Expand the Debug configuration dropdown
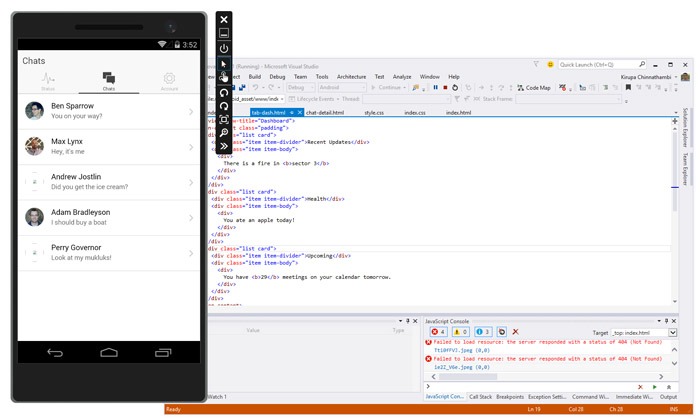 click(301, 88)
